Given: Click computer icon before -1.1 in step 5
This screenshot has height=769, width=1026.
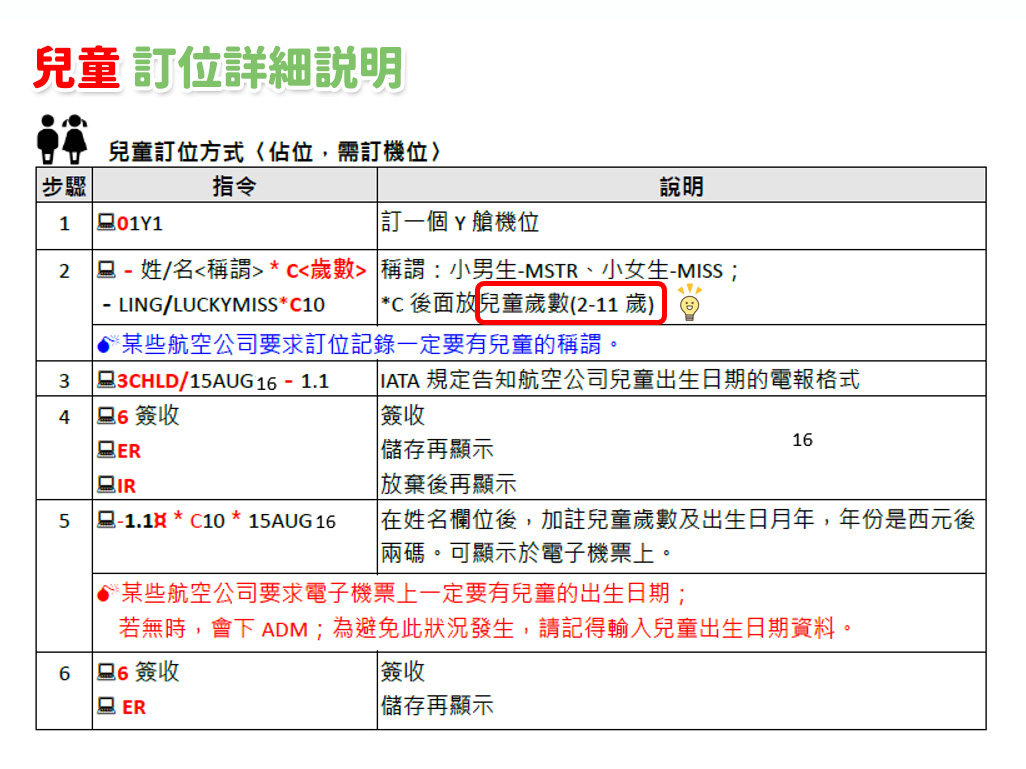Looking at the screenshot, I should click(106, 520).
